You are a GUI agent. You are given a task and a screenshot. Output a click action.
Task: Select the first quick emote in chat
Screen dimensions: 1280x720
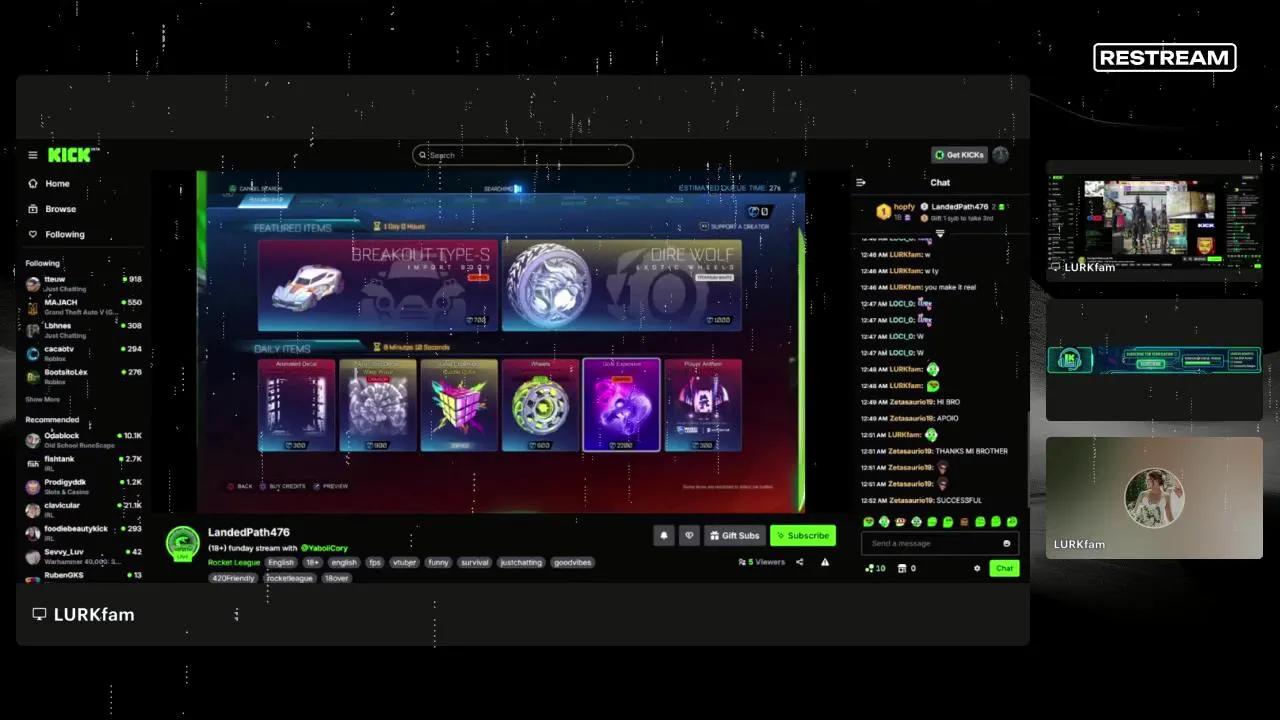(x=868, y=522)
